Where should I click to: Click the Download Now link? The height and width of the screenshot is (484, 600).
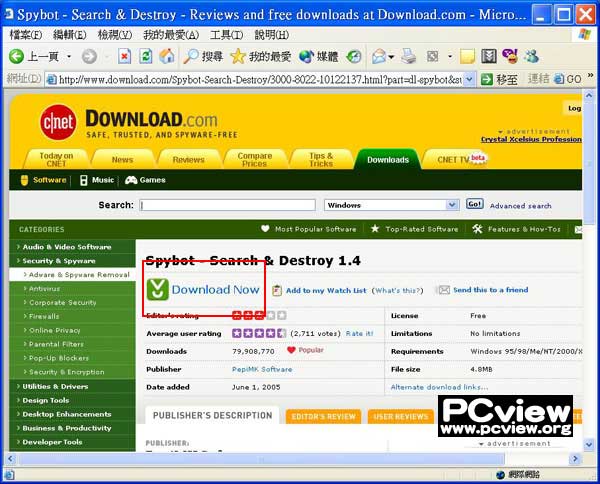click(x=215, y=290)
